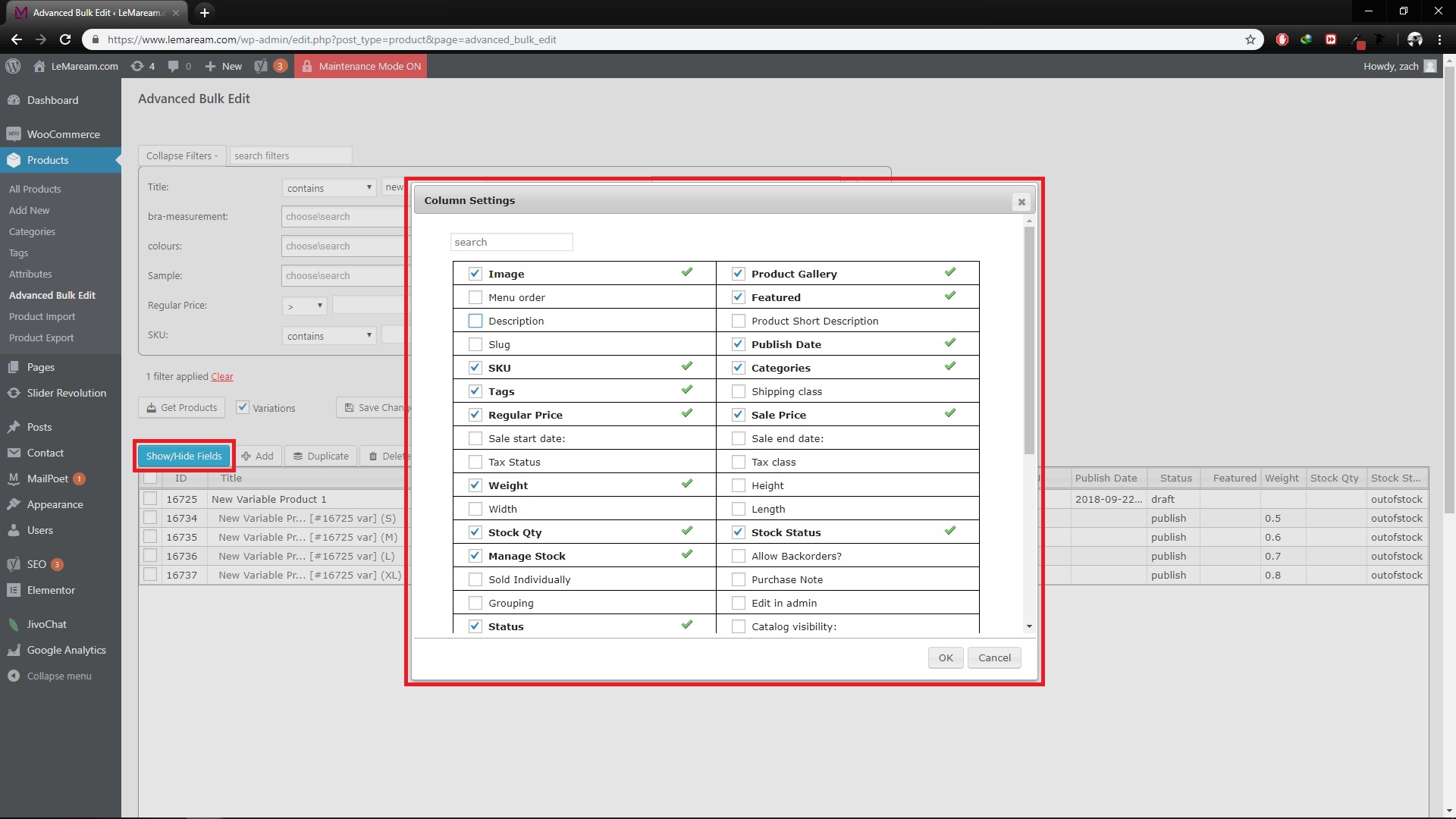Check the Slug column checkbox
1456x819 pixels.
475,344
